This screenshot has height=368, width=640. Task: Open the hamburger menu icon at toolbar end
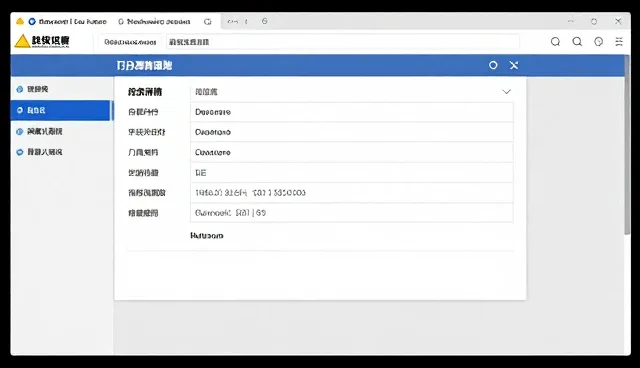coord(619,42)
